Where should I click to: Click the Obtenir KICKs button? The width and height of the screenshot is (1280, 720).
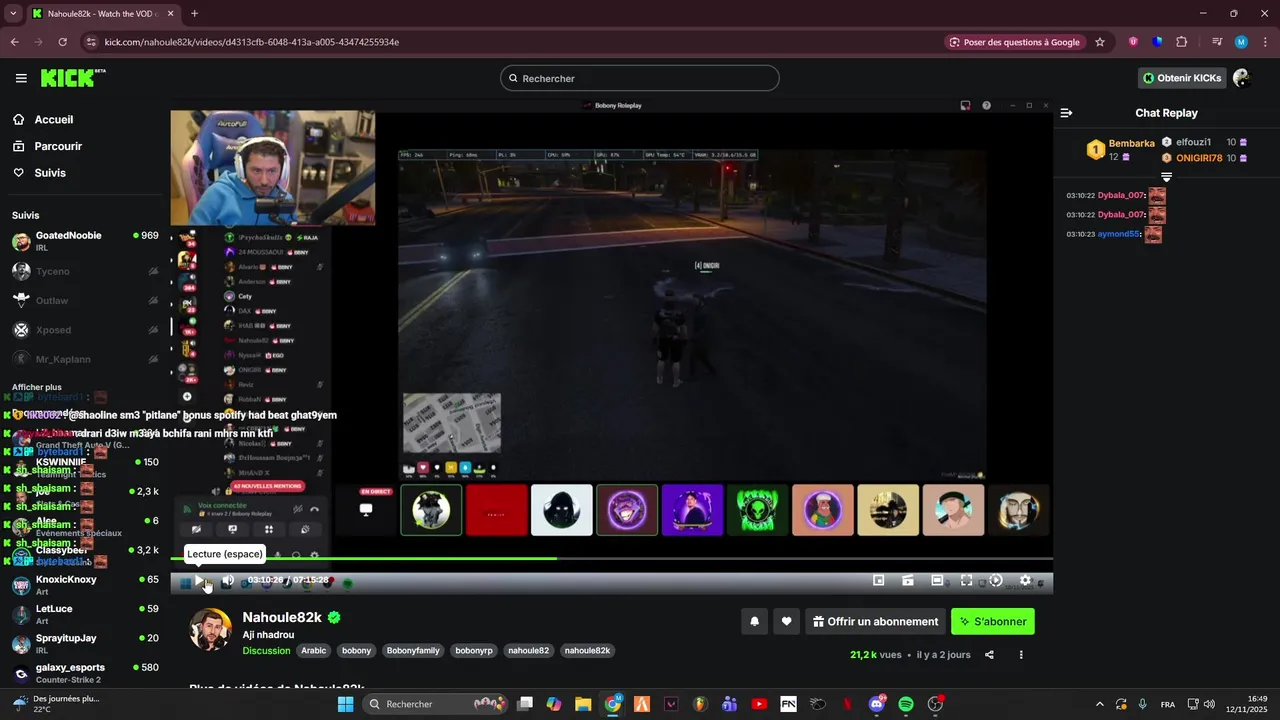point(1182,78)
